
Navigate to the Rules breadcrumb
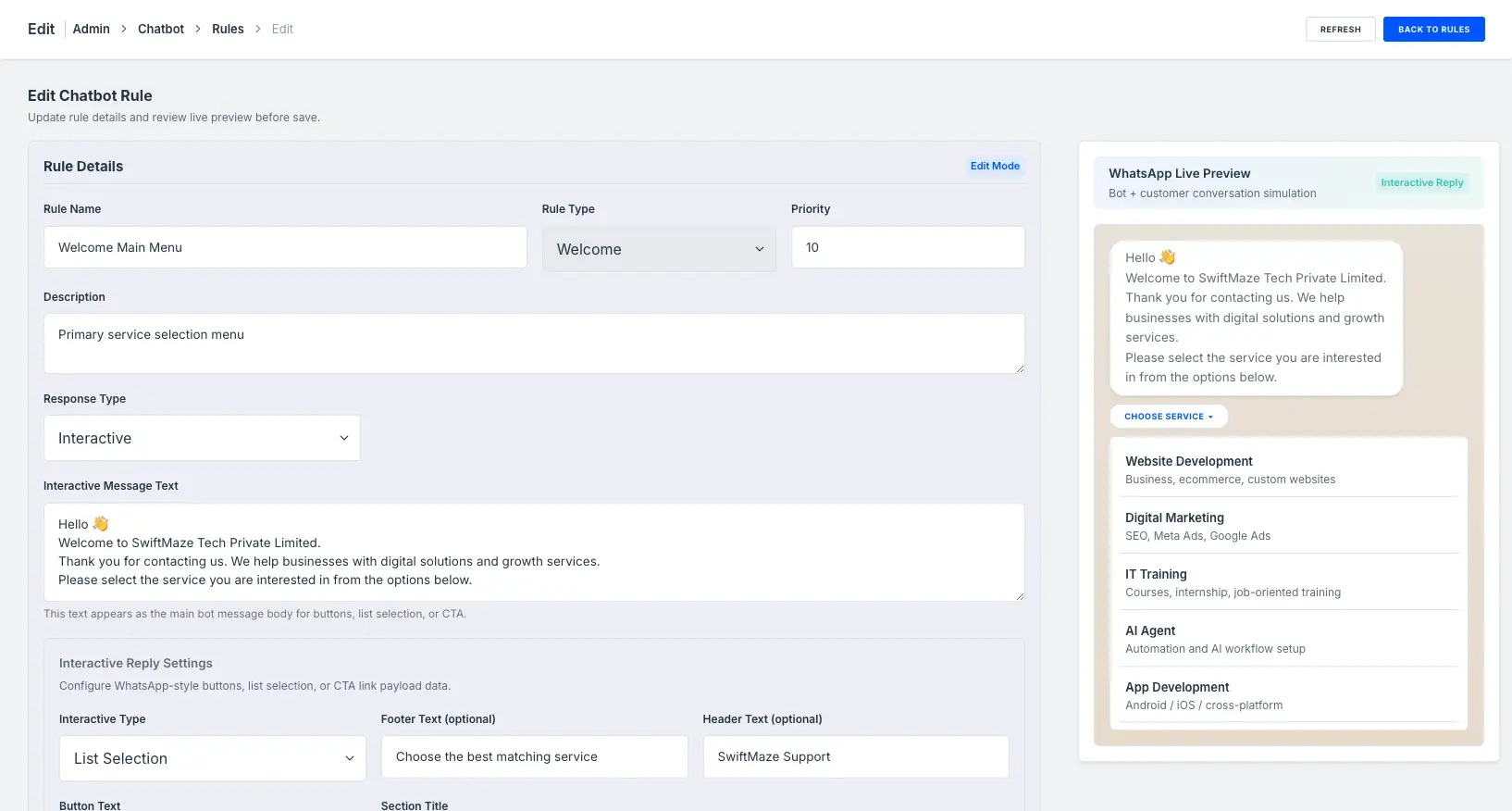228,29
